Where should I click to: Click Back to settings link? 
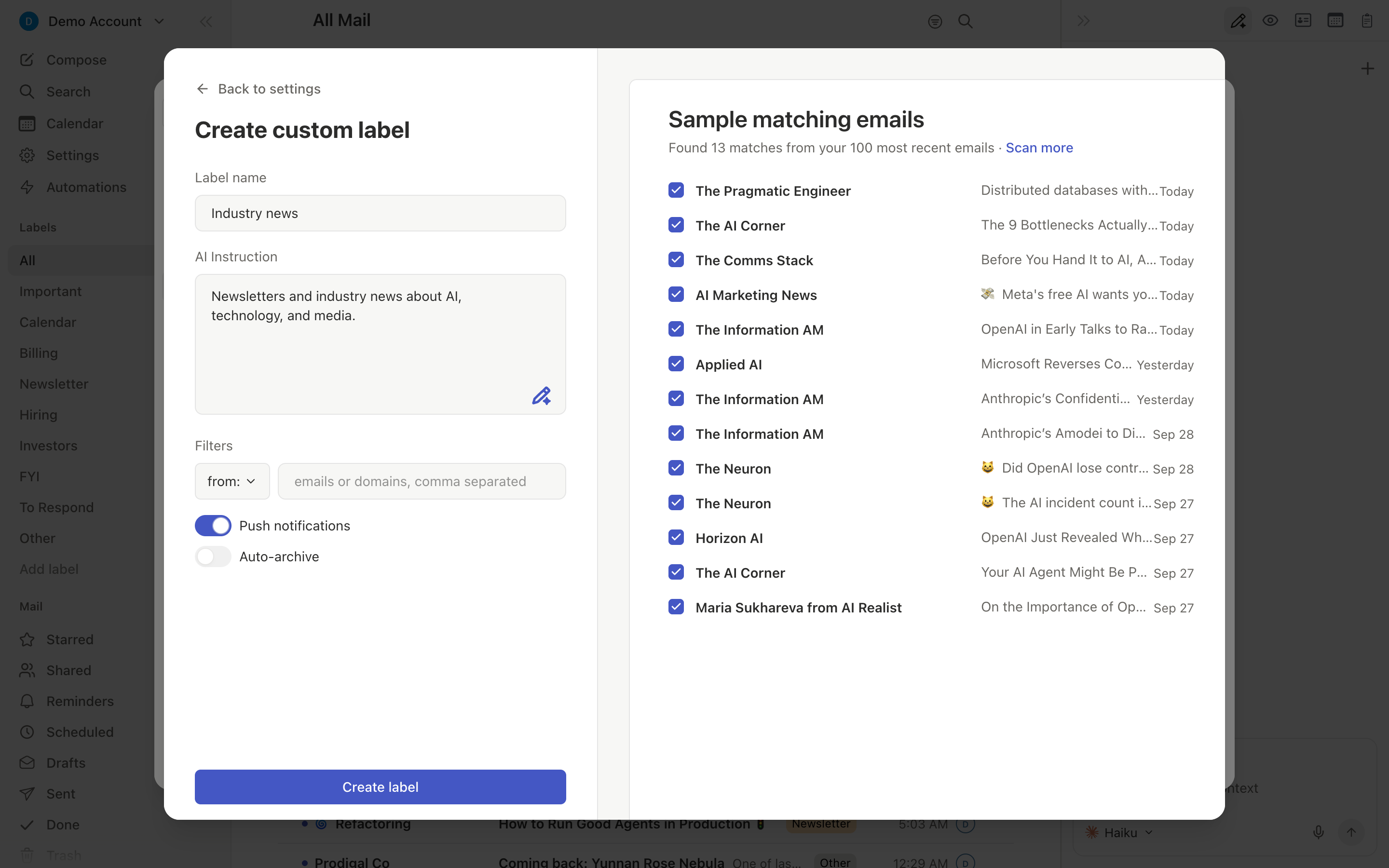269,88
